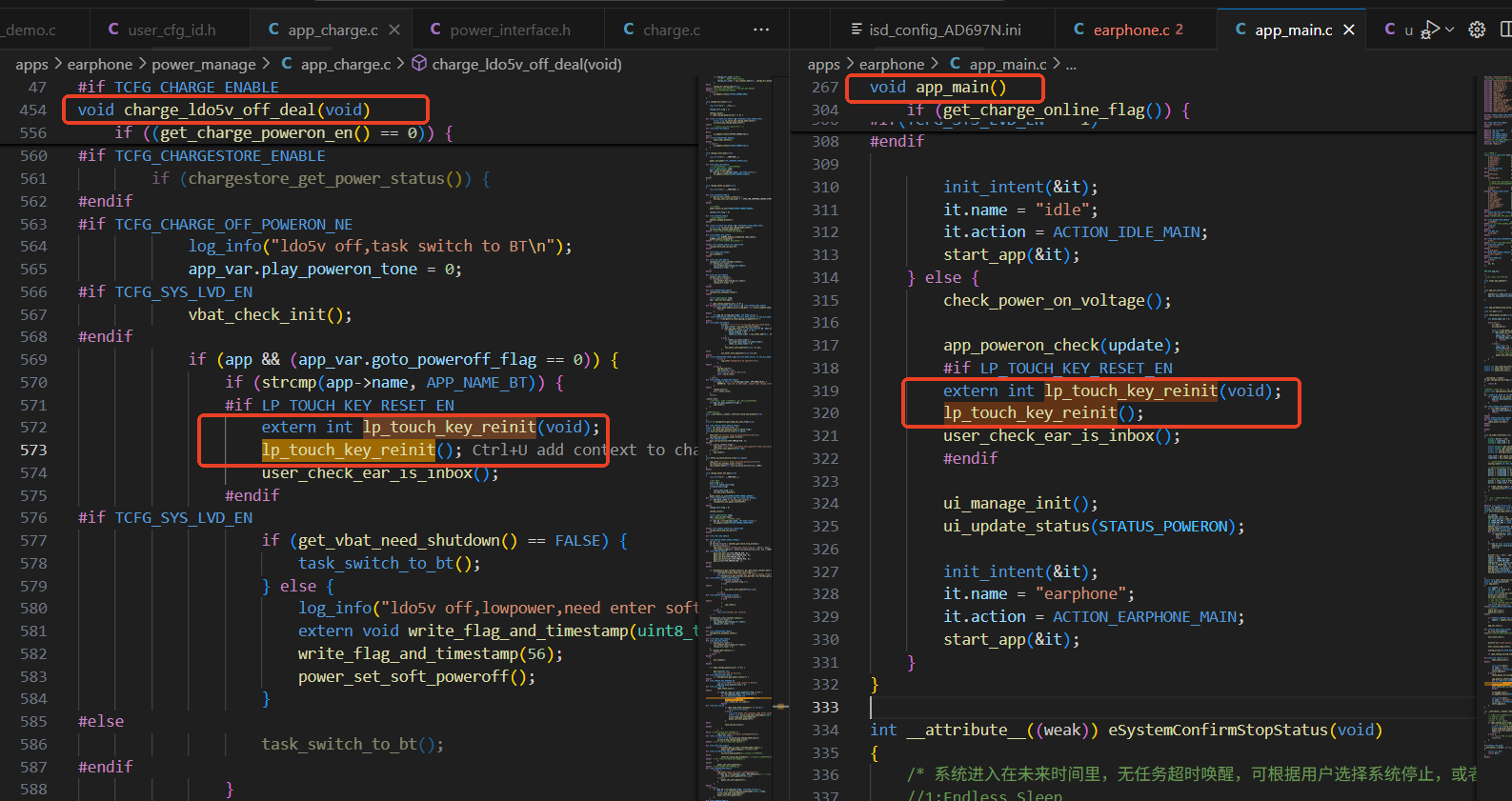The height and width of the screenshot is (801, 1512).
Task: Open 'earphone' breadcrumb in left editor
Action: (x=100, y=64)
